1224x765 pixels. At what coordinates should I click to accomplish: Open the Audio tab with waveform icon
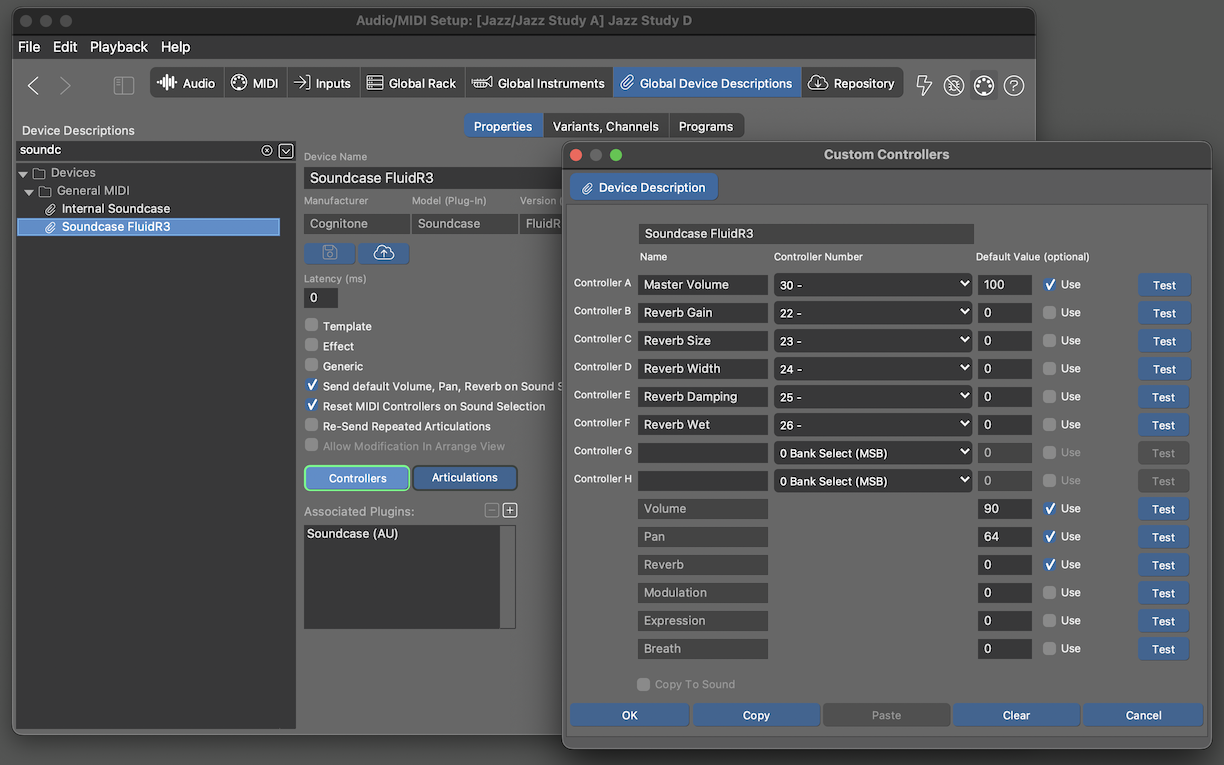click(187, 83)
